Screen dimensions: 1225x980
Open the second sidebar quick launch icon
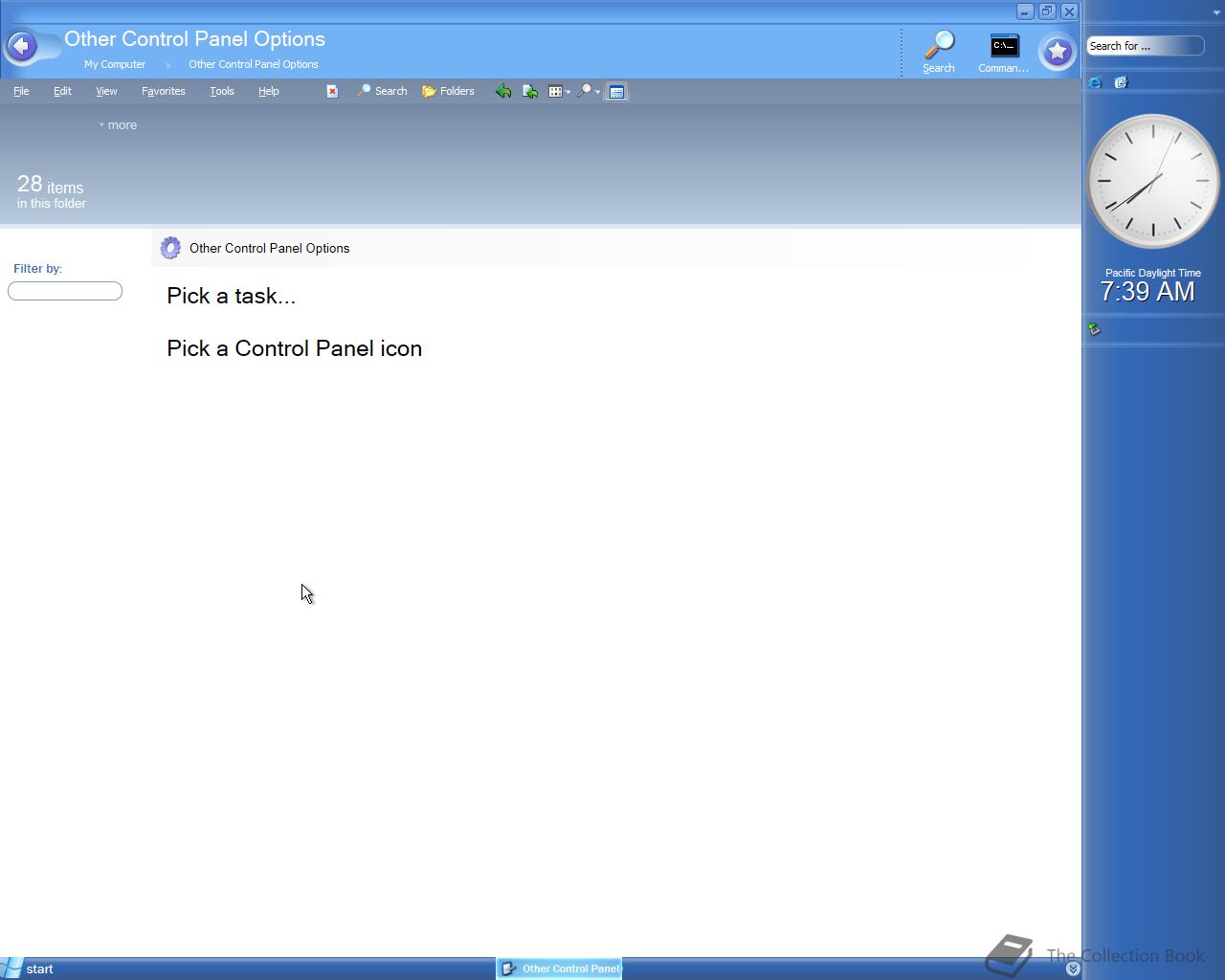pyautogui.click(x=1122, y=82)
